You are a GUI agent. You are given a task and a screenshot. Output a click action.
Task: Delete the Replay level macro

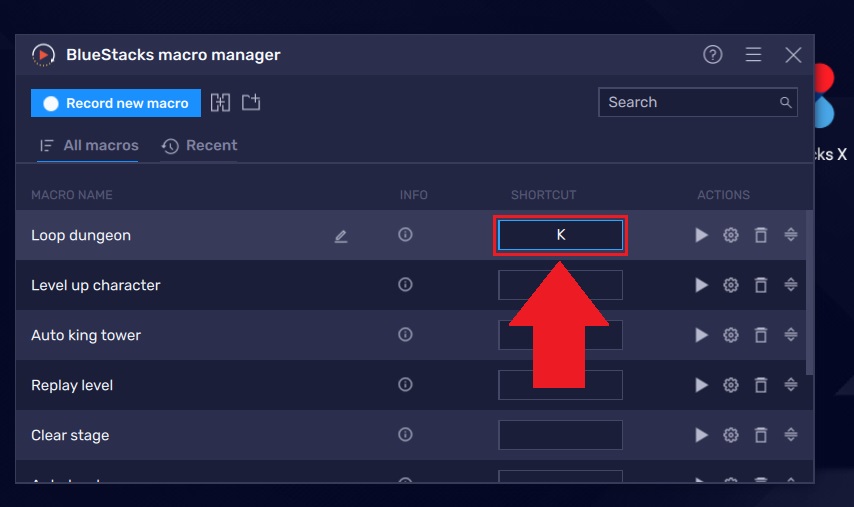(x=761, y=385)
